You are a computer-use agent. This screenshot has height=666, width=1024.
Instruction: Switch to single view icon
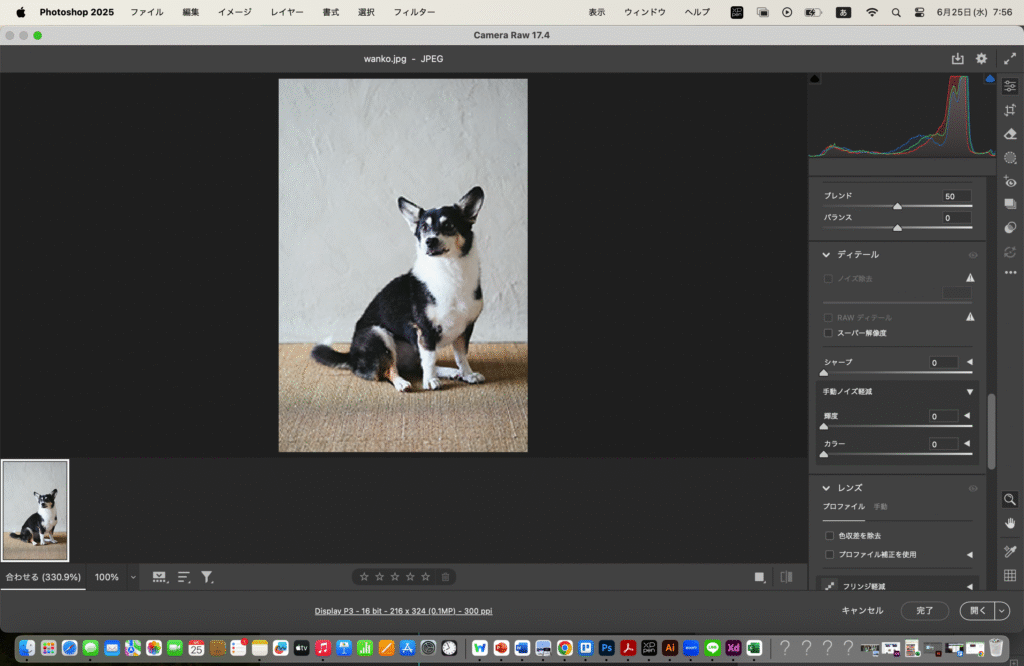click(759, 577)
